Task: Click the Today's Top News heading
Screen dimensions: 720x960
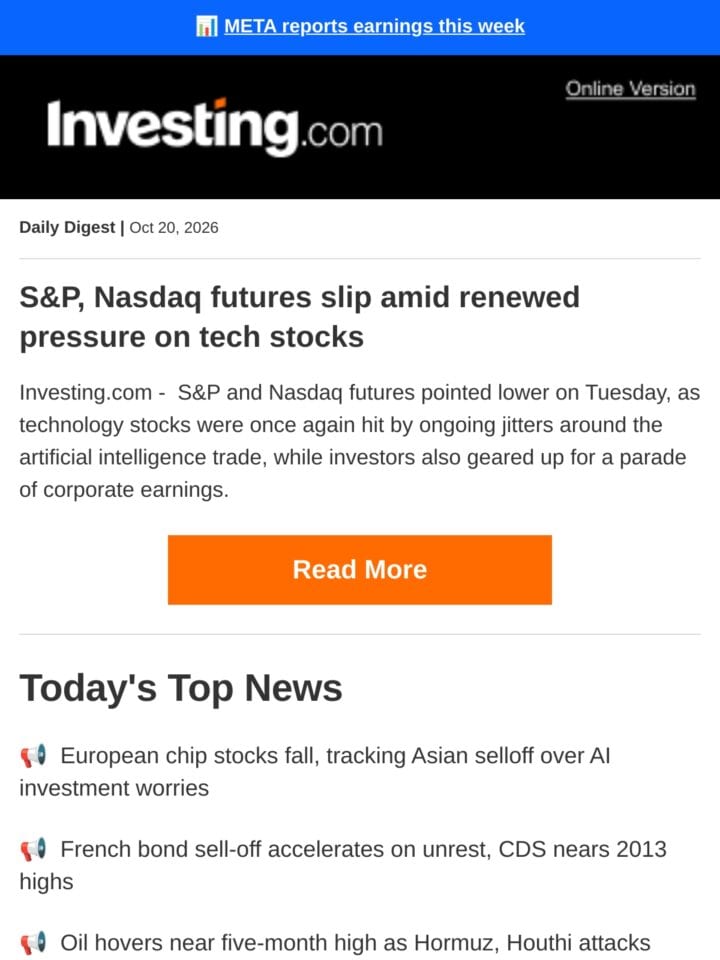Action: (181, 688)
